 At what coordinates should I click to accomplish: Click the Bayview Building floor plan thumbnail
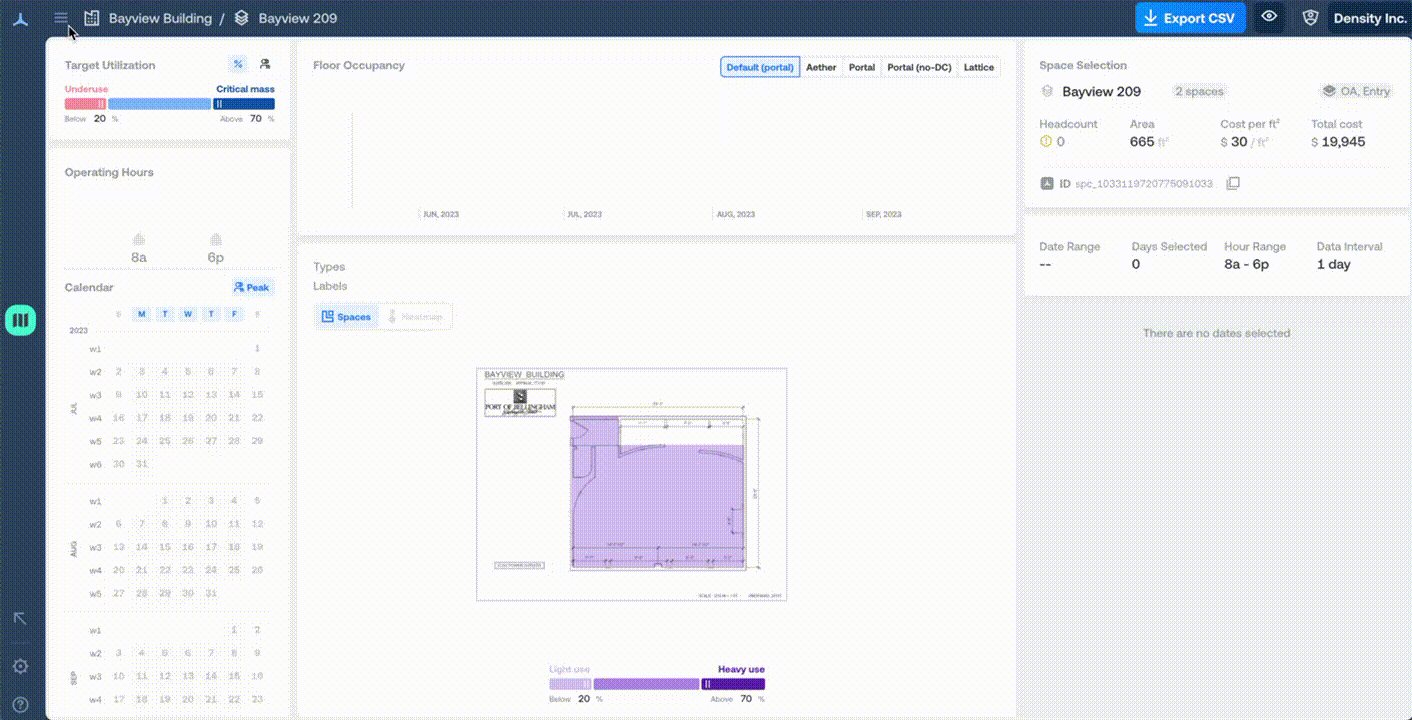click(631, 484)
